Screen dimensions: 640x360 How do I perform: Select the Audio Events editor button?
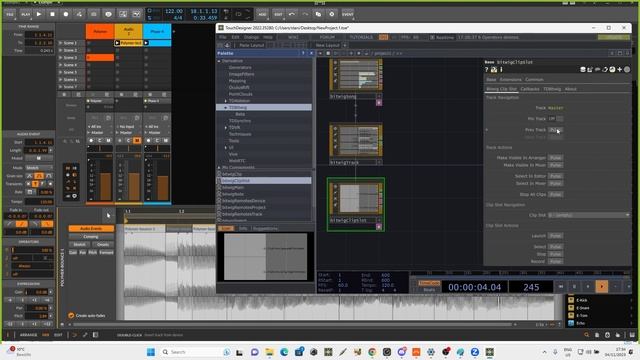[91, 229]
